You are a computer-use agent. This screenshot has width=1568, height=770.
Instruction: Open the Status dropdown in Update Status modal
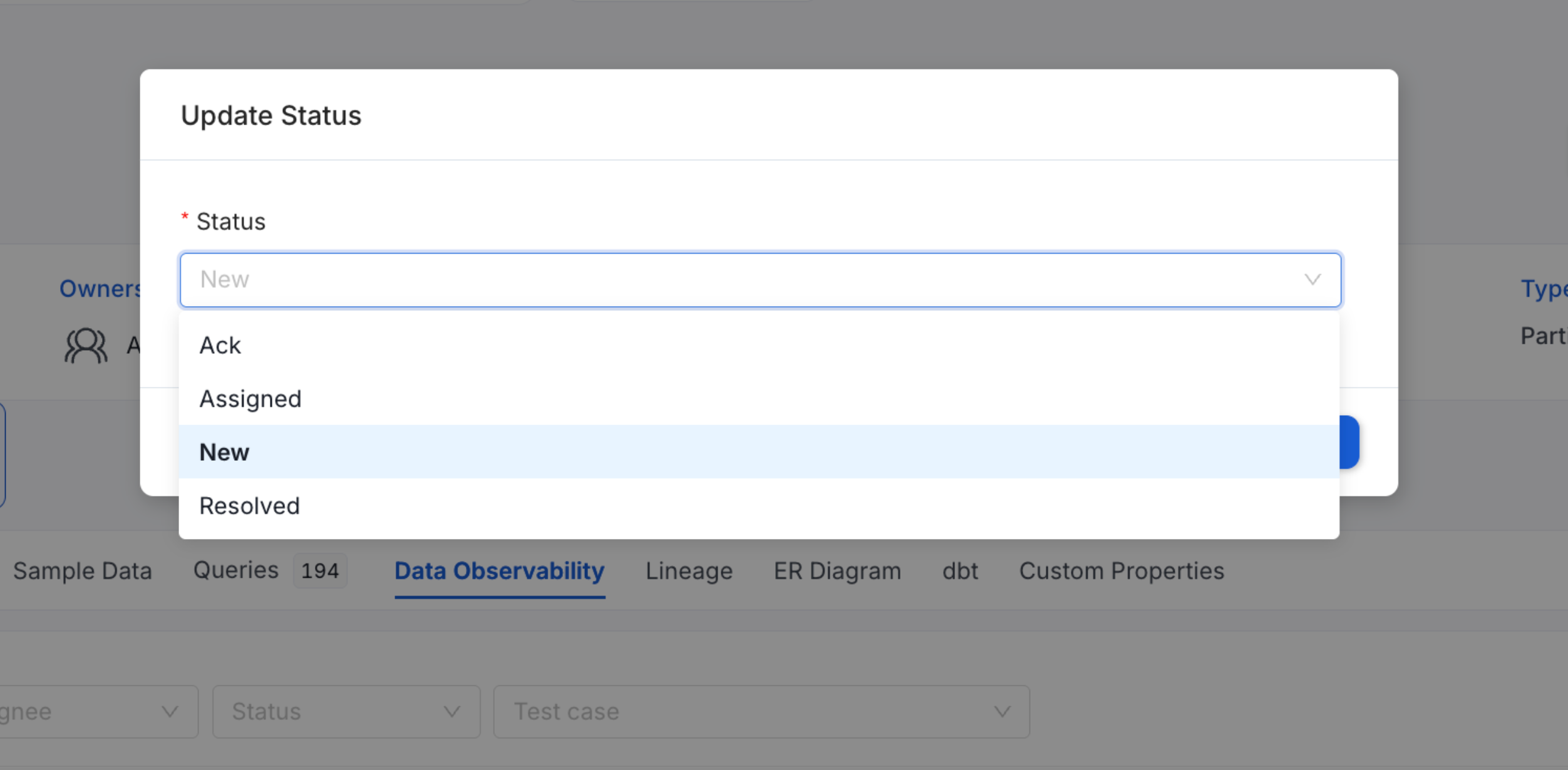click(760, 279)
